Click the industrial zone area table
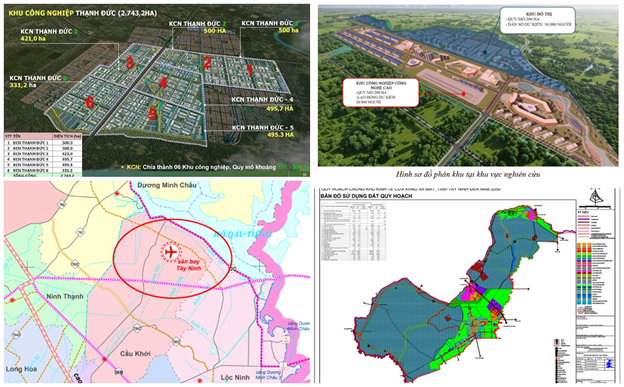Screen dimensions: 624x387 [43, 154]
